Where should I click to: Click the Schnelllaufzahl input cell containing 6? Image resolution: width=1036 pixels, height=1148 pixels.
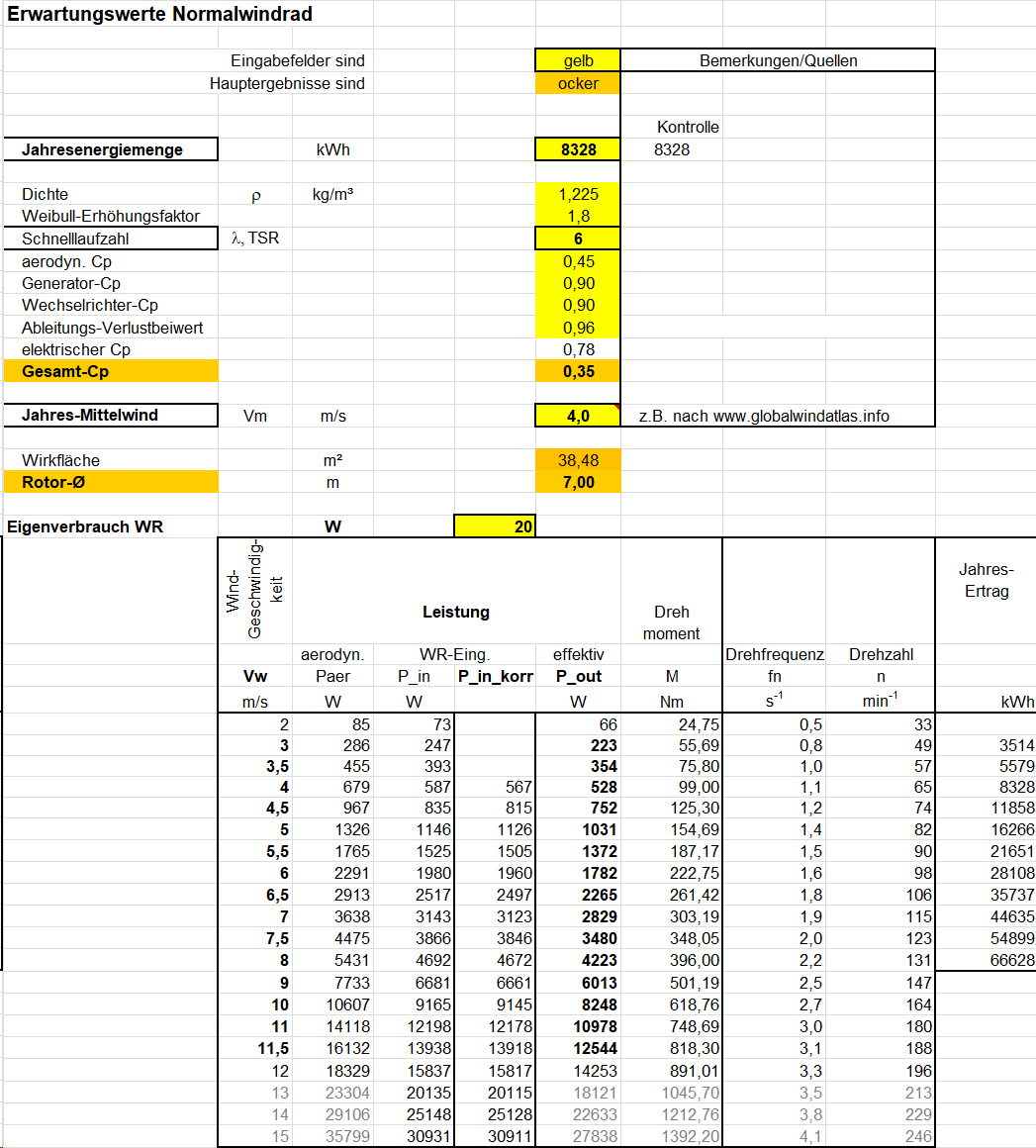click(578, 239)
